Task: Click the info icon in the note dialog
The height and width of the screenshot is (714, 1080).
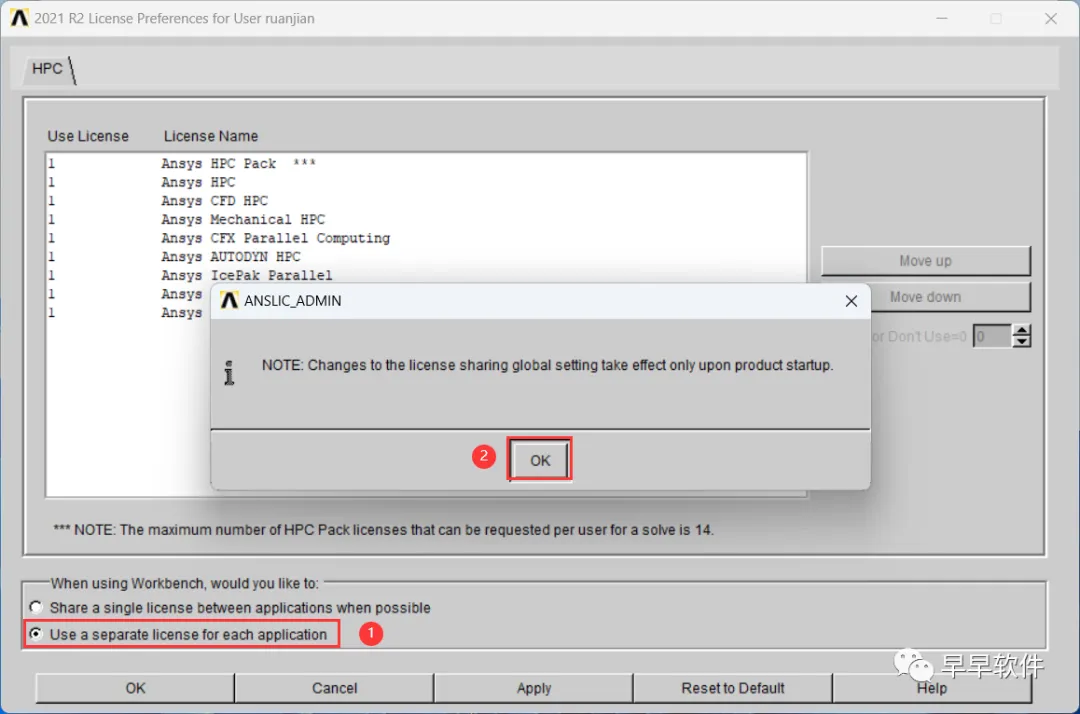Action: [x=229, y=372]
